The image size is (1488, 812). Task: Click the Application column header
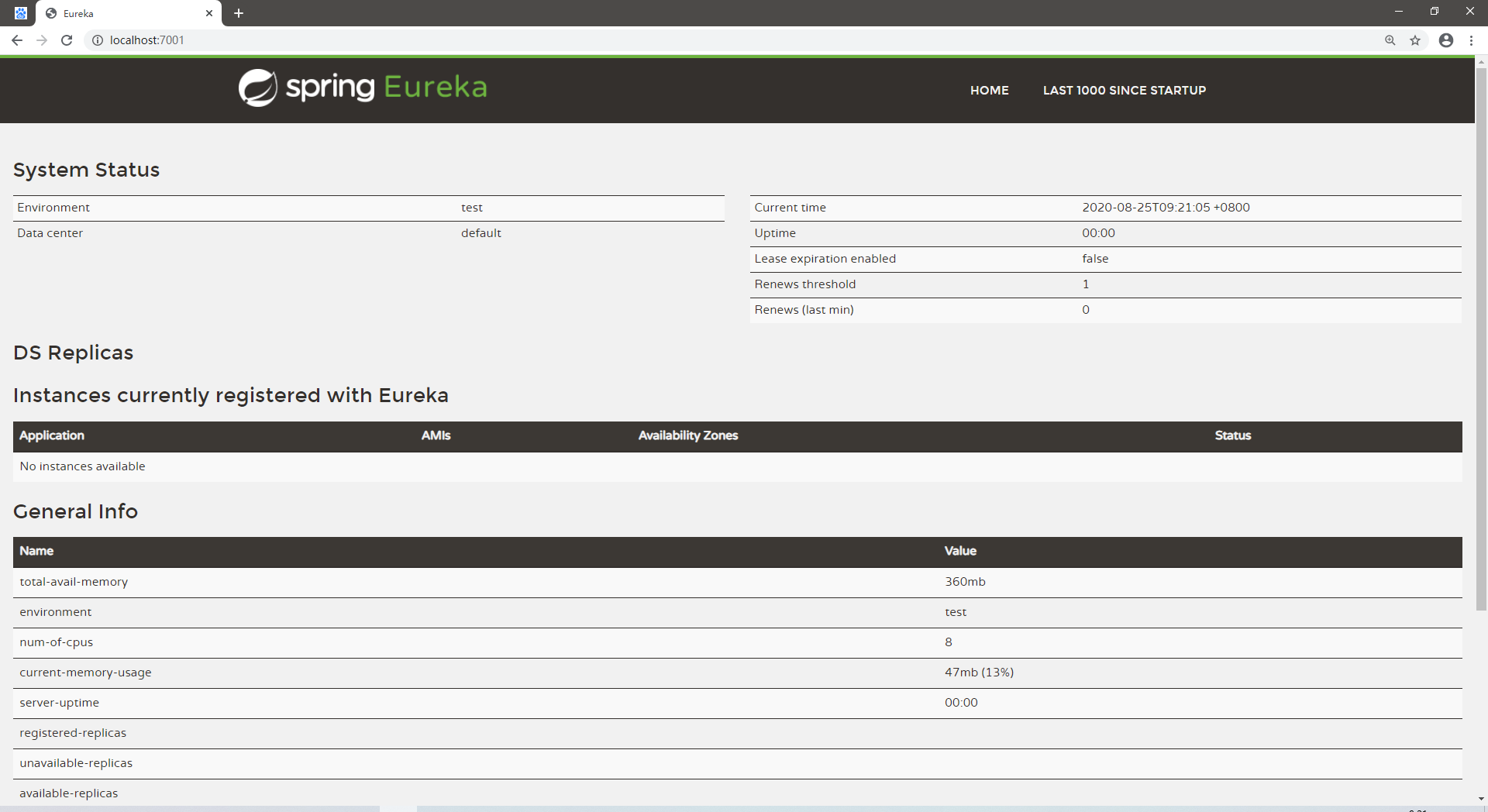[52, 436]
